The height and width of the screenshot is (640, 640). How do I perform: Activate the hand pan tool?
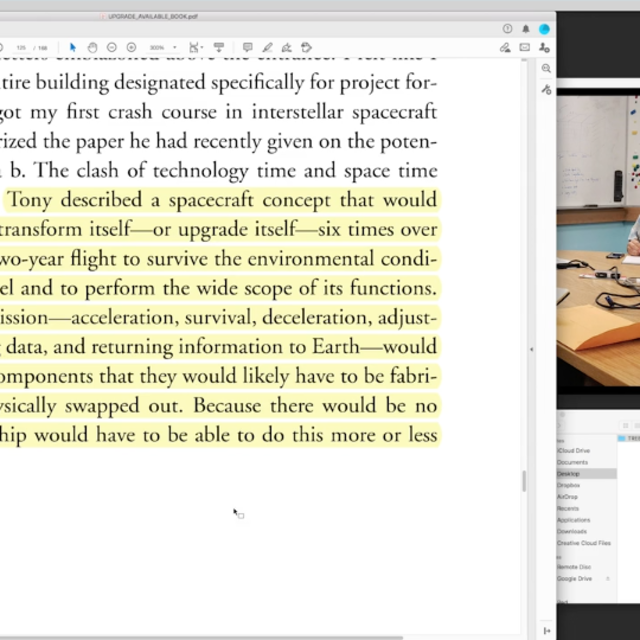(x=92, y=47)
